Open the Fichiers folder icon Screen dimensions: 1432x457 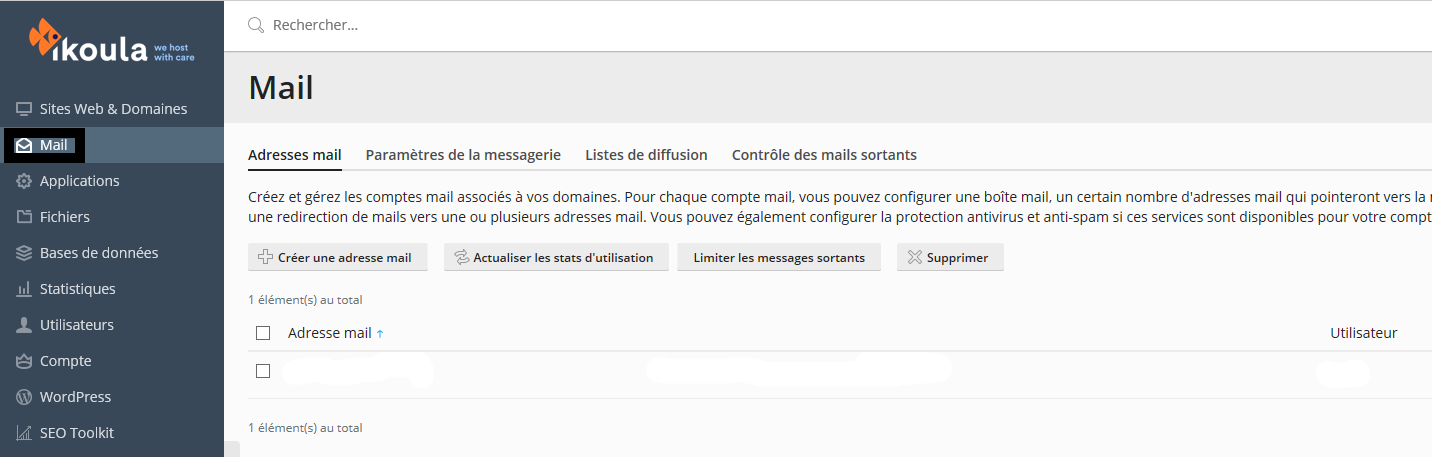[24, 217]
